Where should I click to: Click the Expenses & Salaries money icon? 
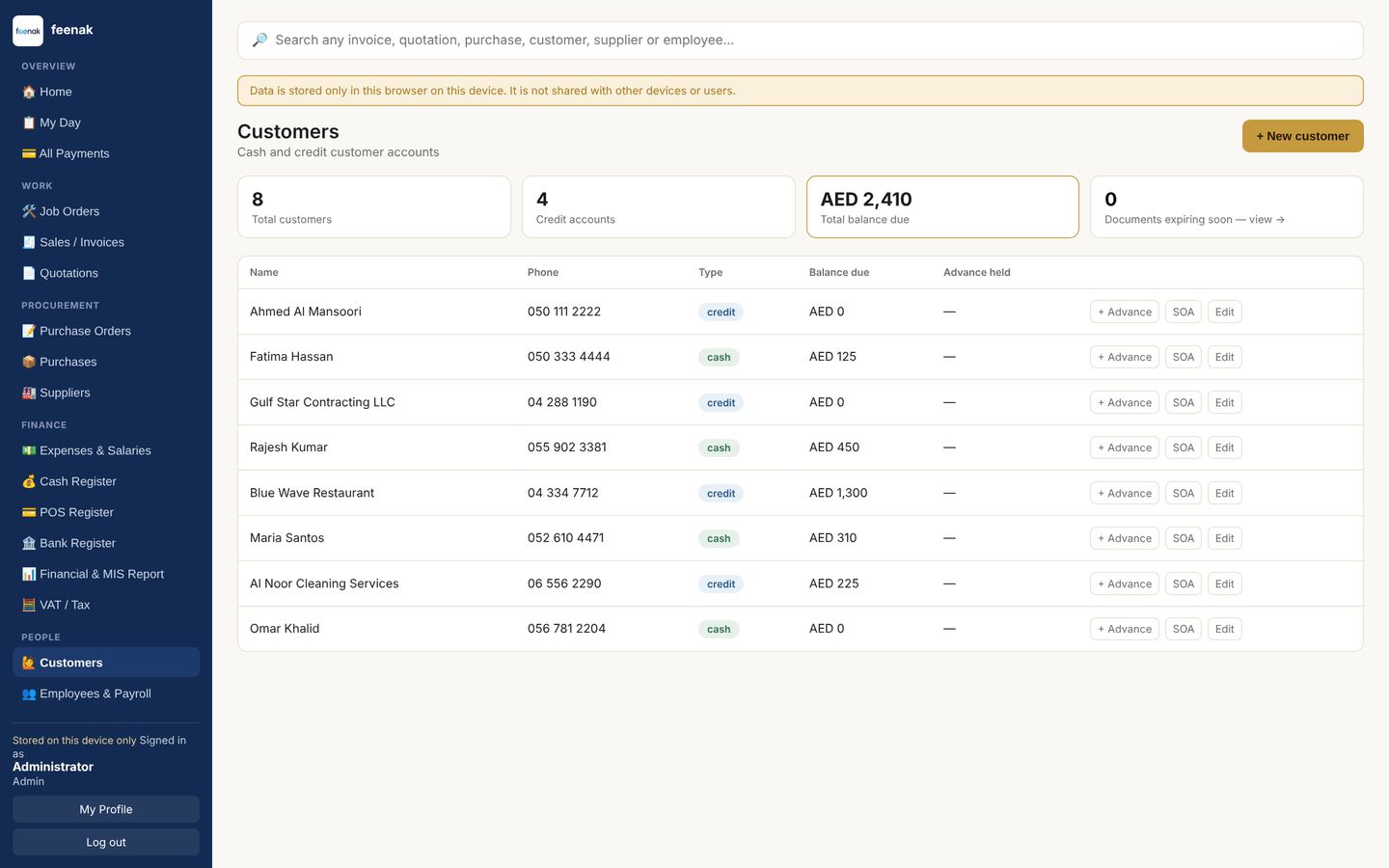[x=29, y=450]
